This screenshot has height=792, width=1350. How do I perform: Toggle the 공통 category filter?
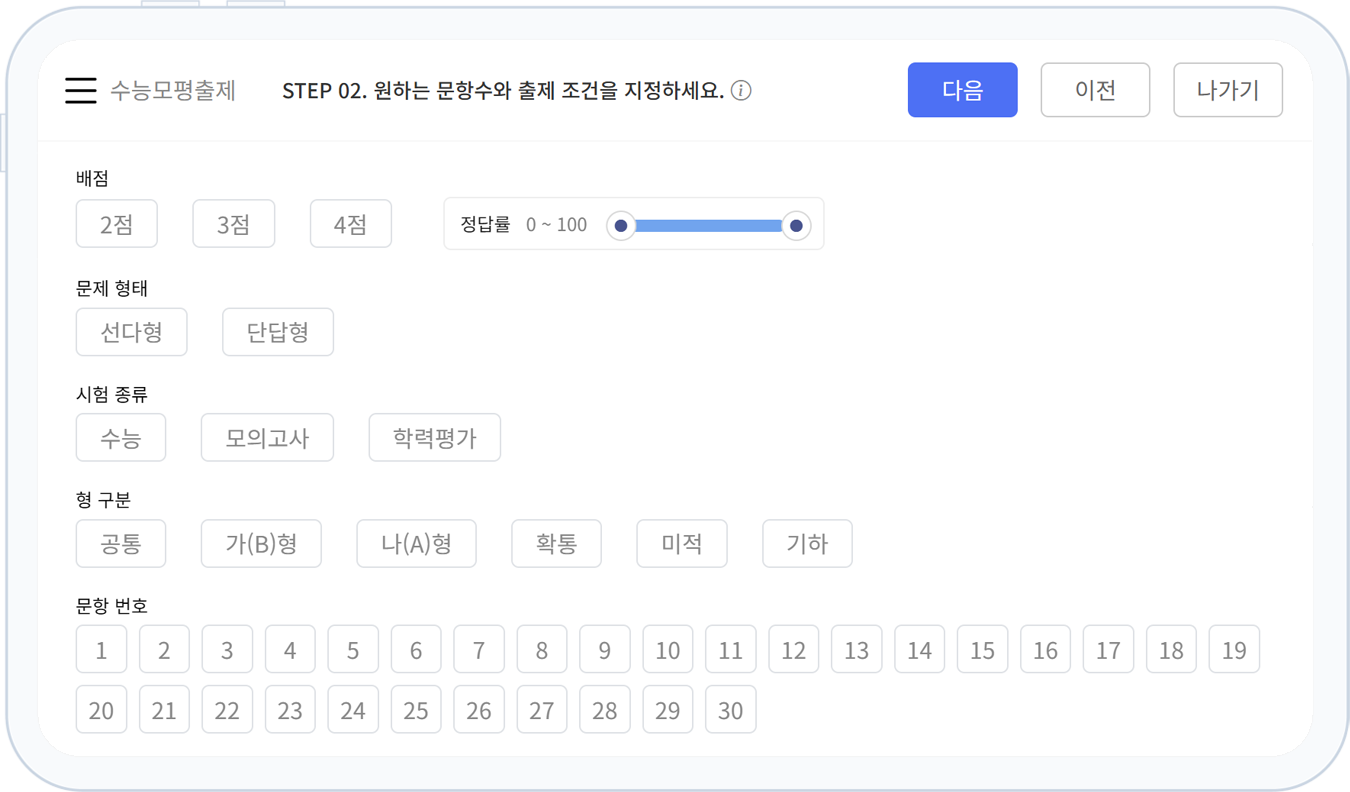121,543
